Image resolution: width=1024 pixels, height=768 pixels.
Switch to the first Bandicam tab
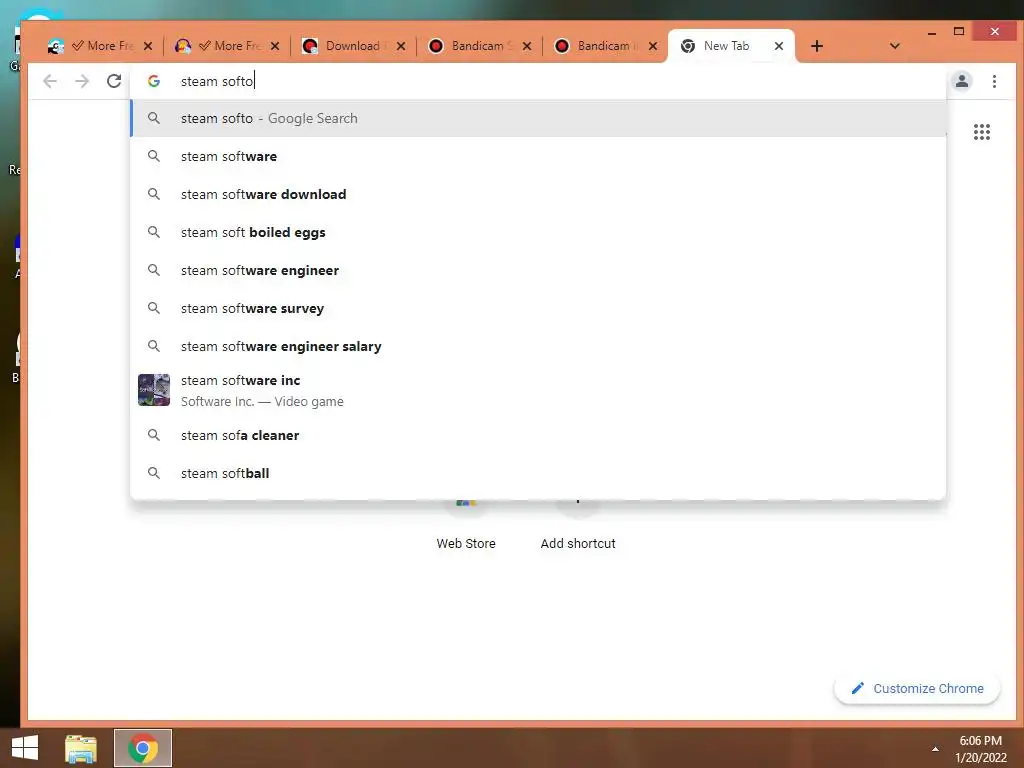[479, 46]
